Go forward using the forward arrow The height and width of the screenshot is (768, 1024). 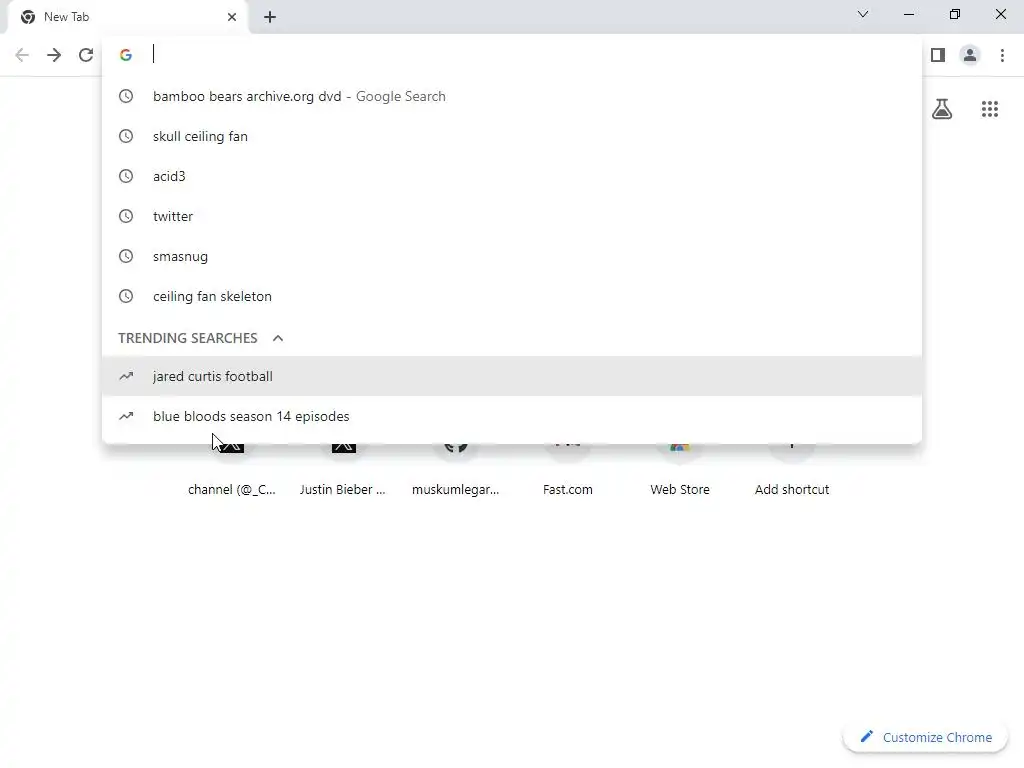(x=54, y=55)
